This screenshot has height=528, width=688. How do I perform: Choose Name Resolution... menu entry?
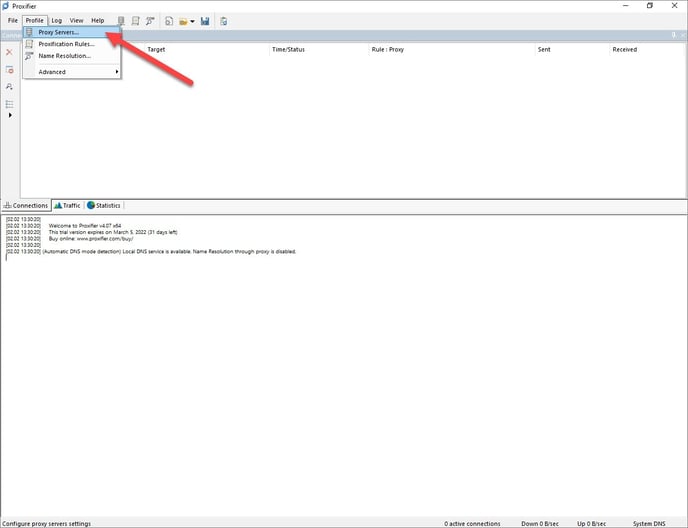72,56
